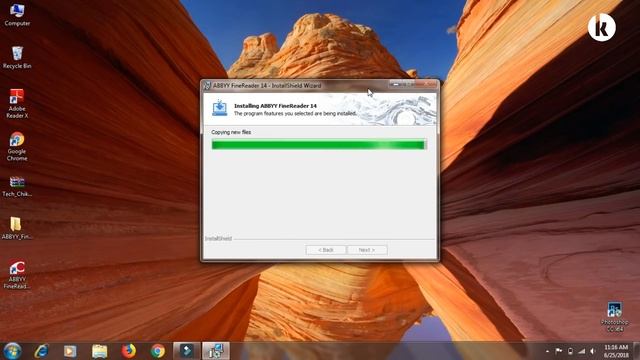
Task: Select the Tech_Chik archive on desktop
Action: [17, 187]
